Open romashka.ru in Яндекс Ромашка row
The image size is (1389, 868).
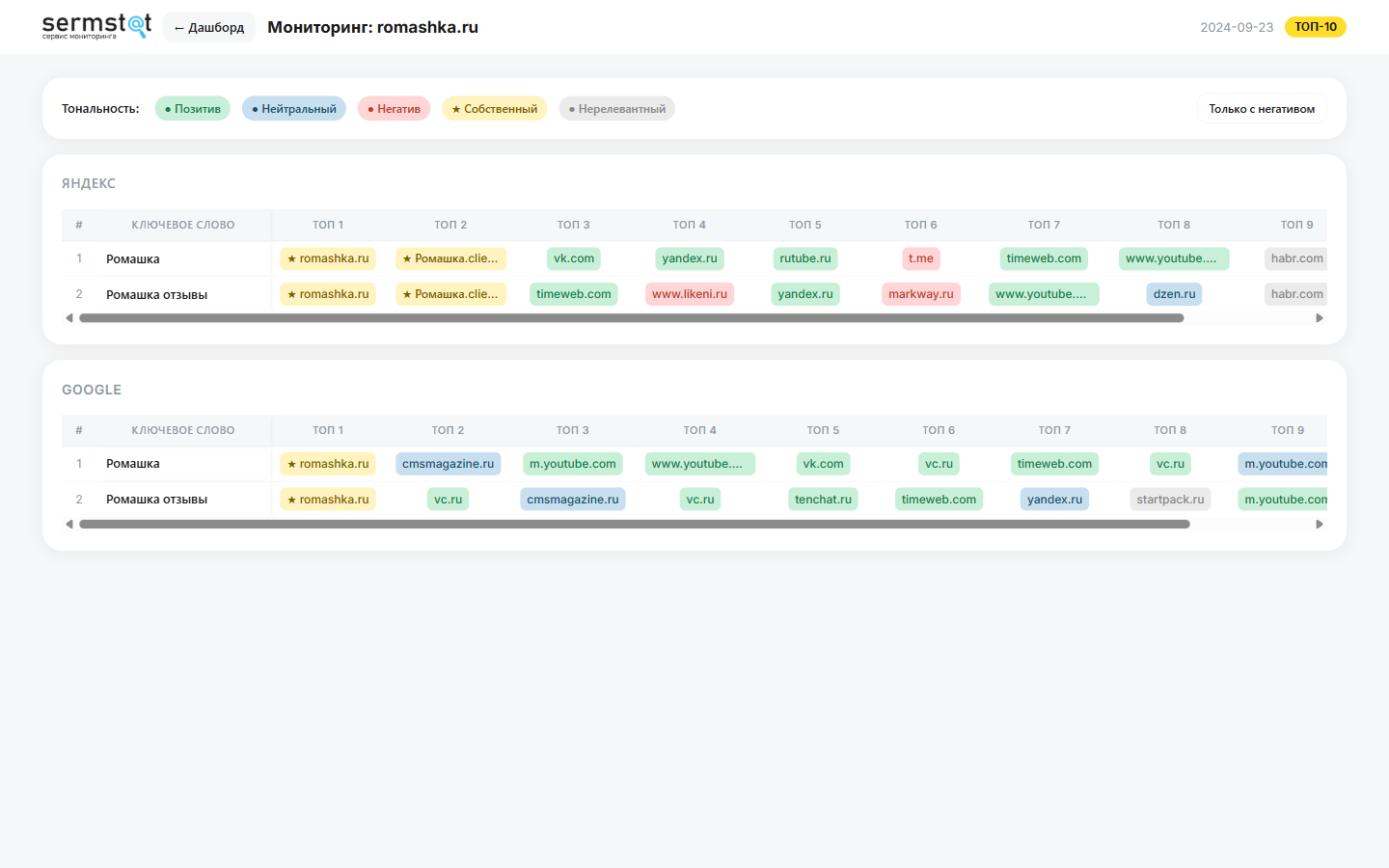(x=328, y=258)
